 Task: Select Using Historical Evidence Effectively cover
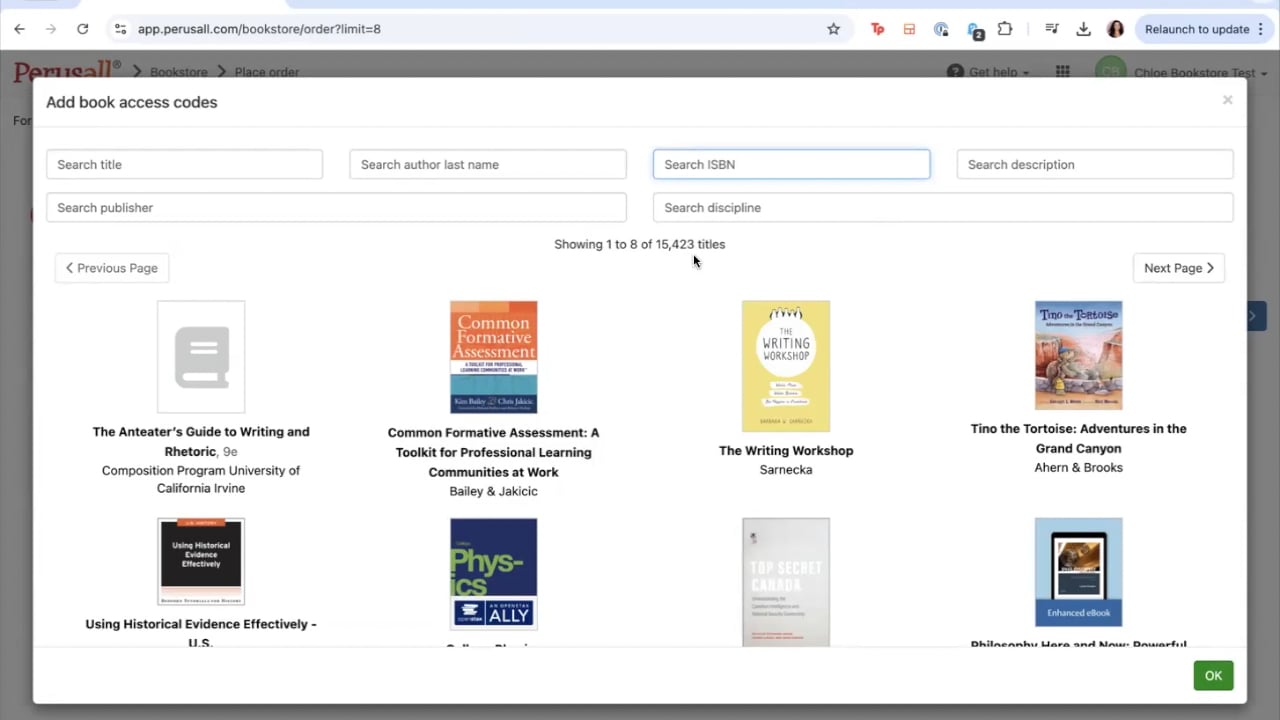point(201,561)
